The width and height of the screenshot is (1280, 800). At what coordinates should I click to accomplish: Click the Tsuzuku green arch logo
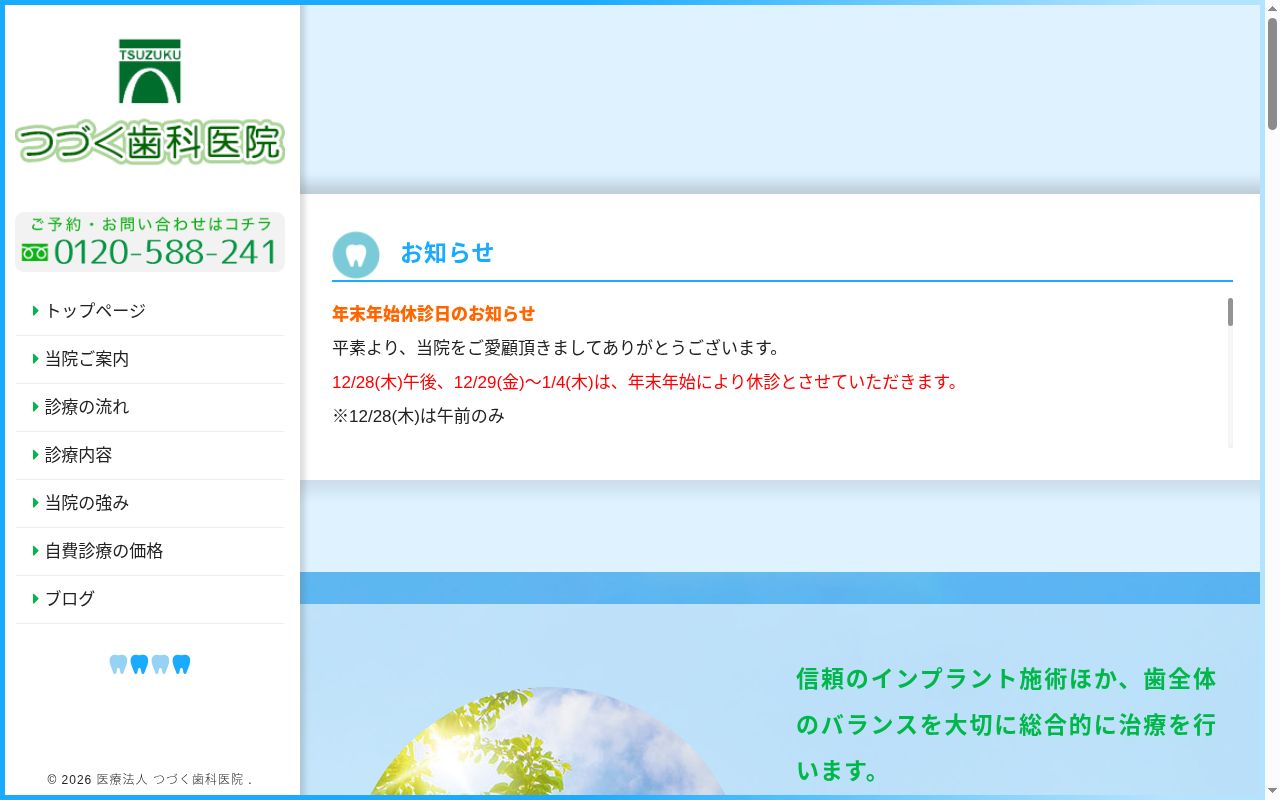pos(150,71)
